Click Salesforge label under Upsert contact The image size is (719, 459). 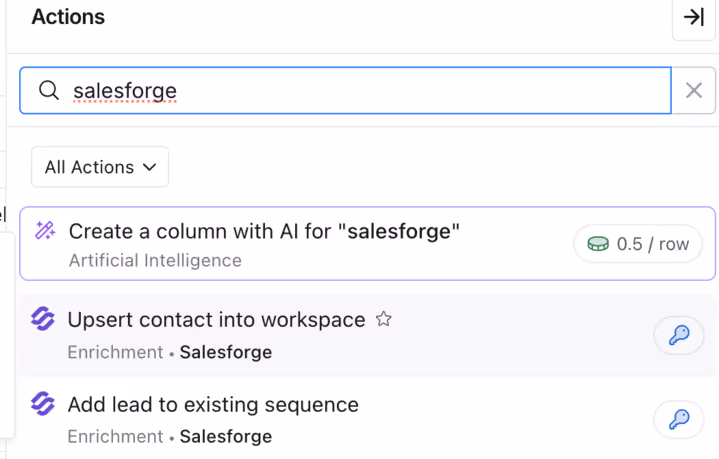click(x=226, y=352)
